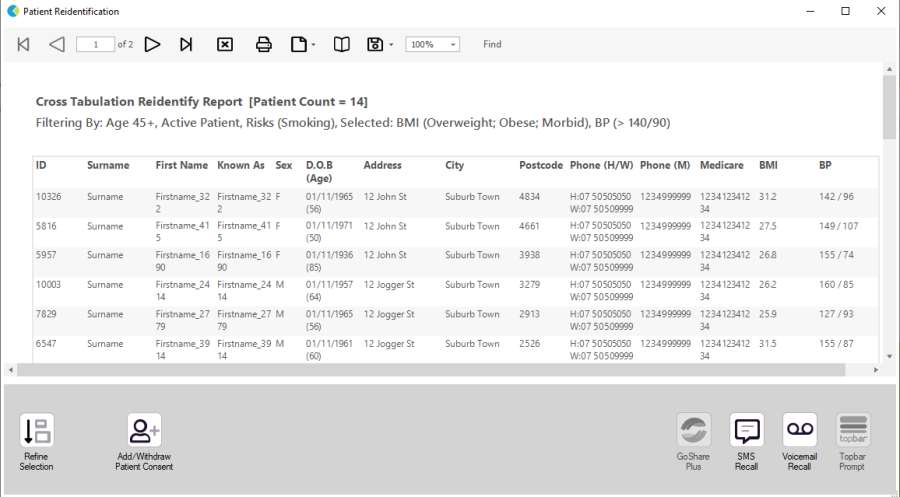Click vertical scrollbar down arrow

click(x=889, y=356)
